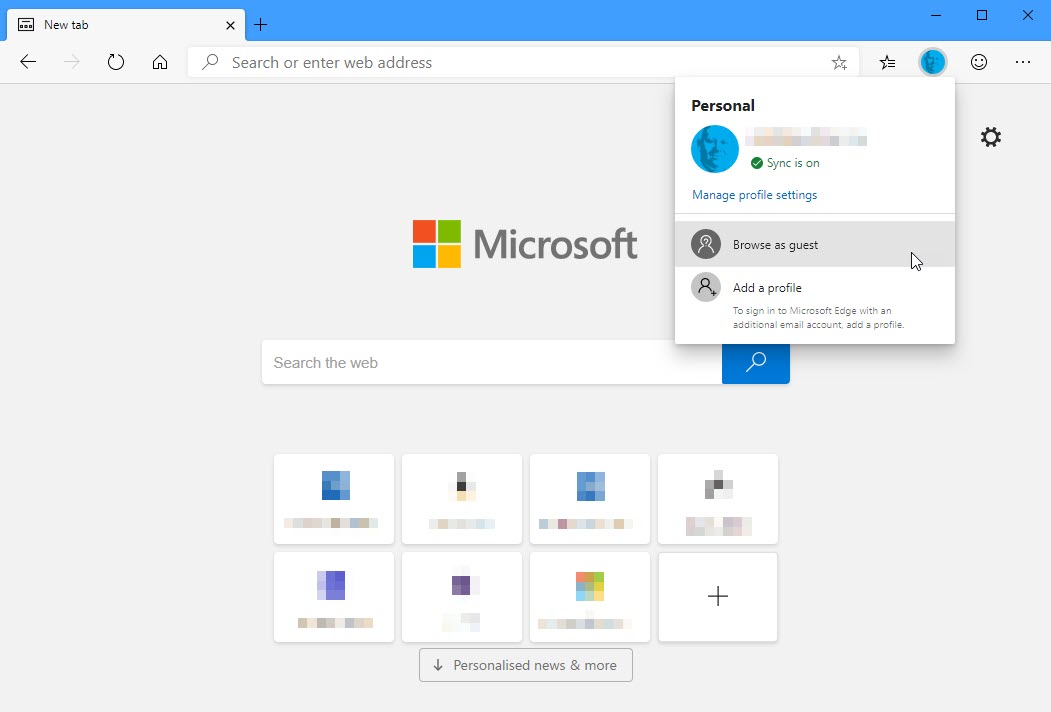Minimize the browser window
This screenshot has height=712, width=1051.
(936, 15)
